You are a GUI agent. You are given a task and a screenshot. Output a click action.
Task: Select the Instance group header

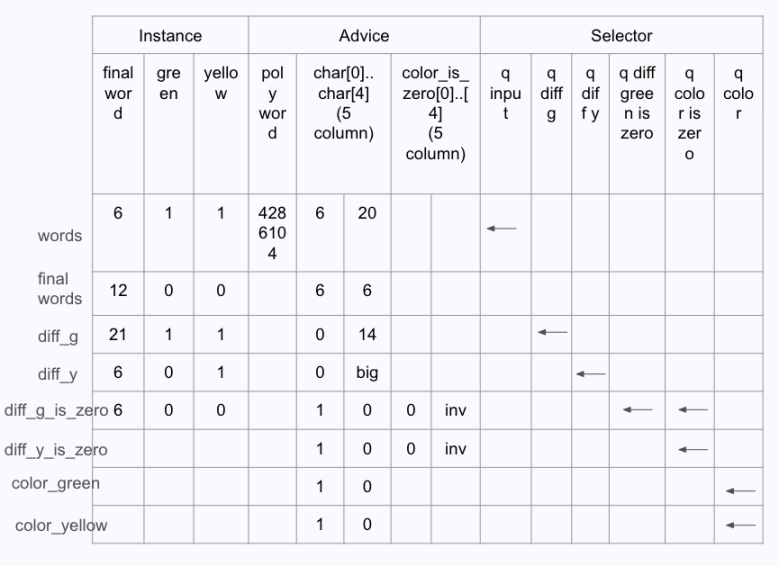click(x=170, y=36)
